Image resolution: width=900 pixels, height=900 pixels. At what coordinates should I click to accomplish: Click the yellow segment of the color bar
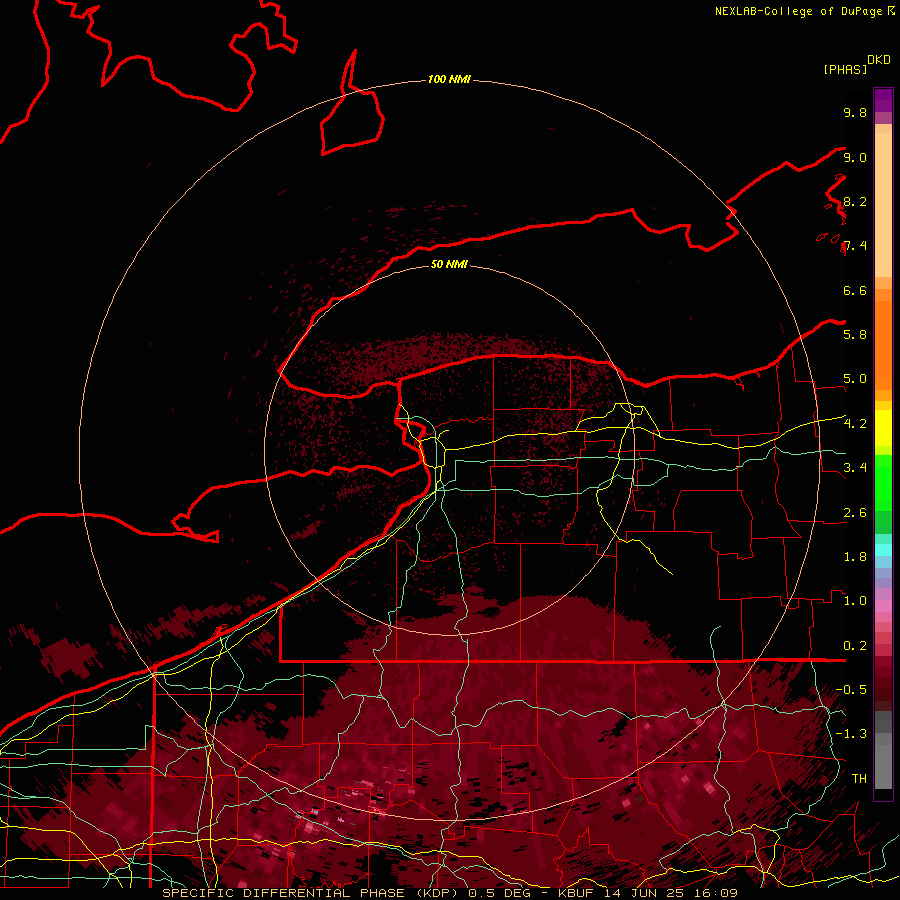pyautogui.click(x=883, y=428)
